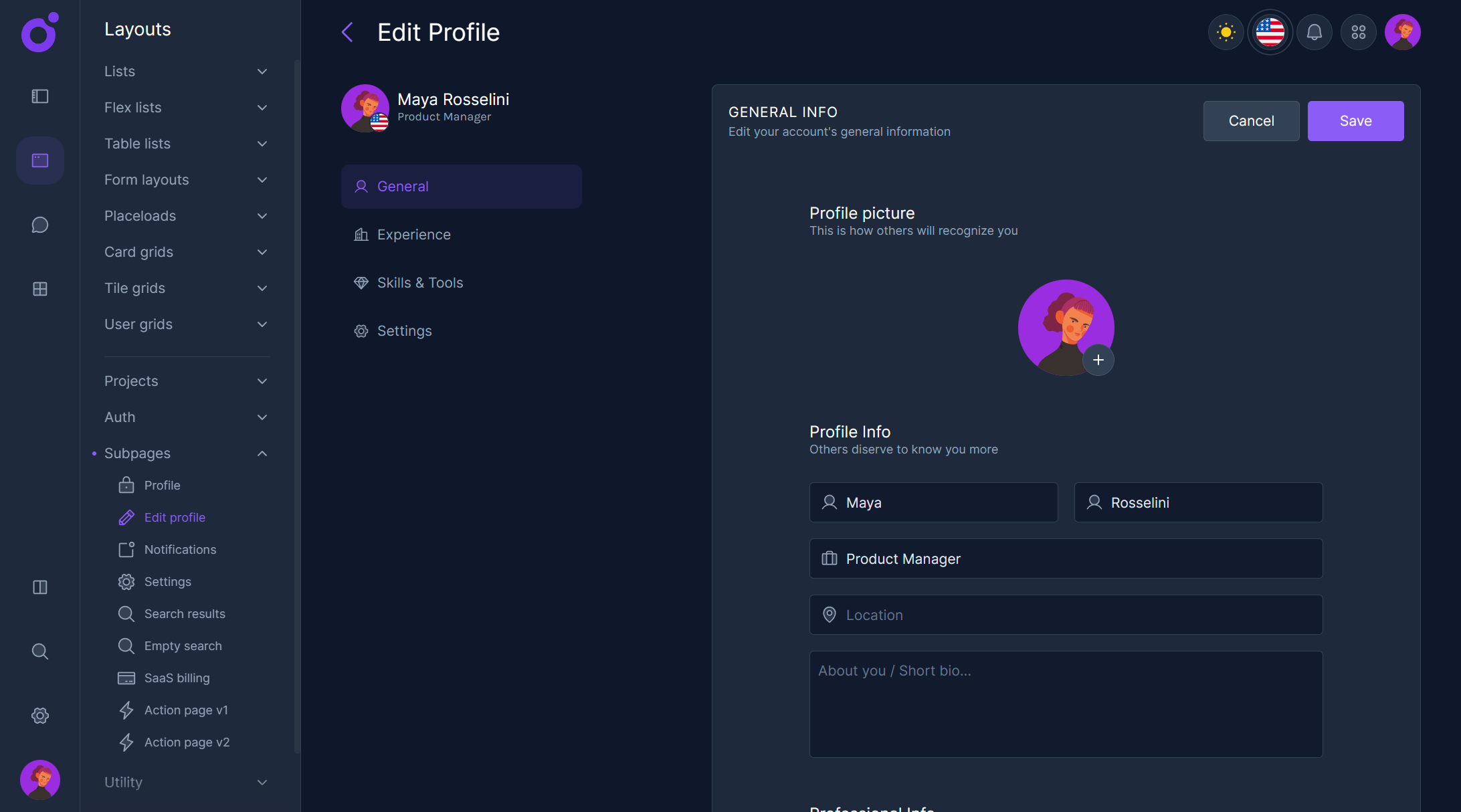Switch to the Experience tab
This screenshot has width=1461, height=812.
pos(413,234)
